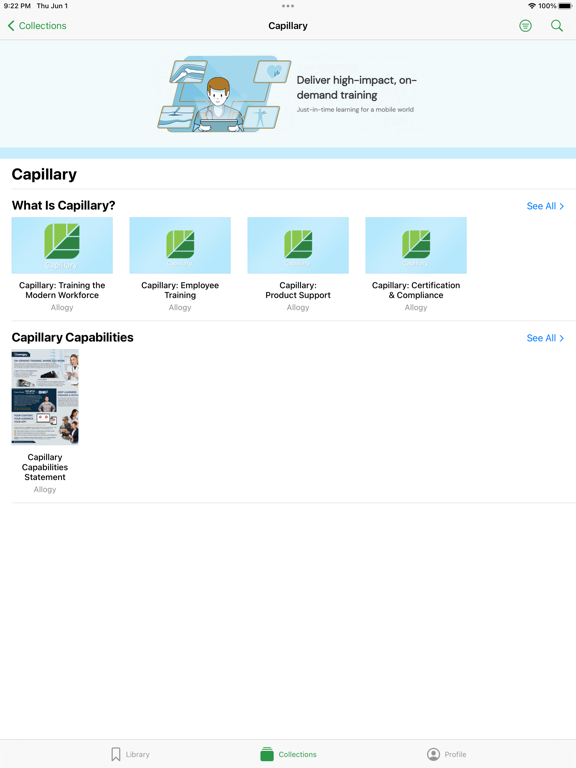Viewport: 576px width, 768px height.
Task: See All in Capillary Capabilities
Action: [545, 338]
